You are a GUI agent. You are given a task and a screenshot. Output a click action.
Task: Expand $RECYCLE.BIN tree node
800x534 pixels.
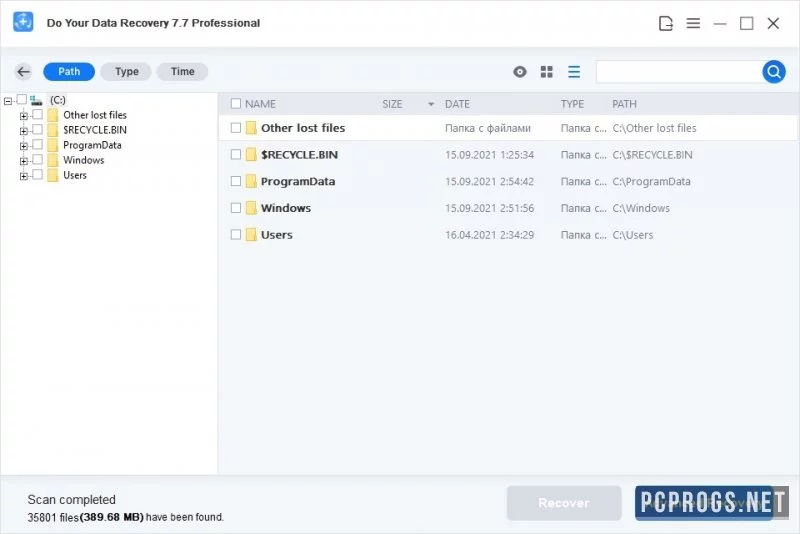(x=23, y=131)
